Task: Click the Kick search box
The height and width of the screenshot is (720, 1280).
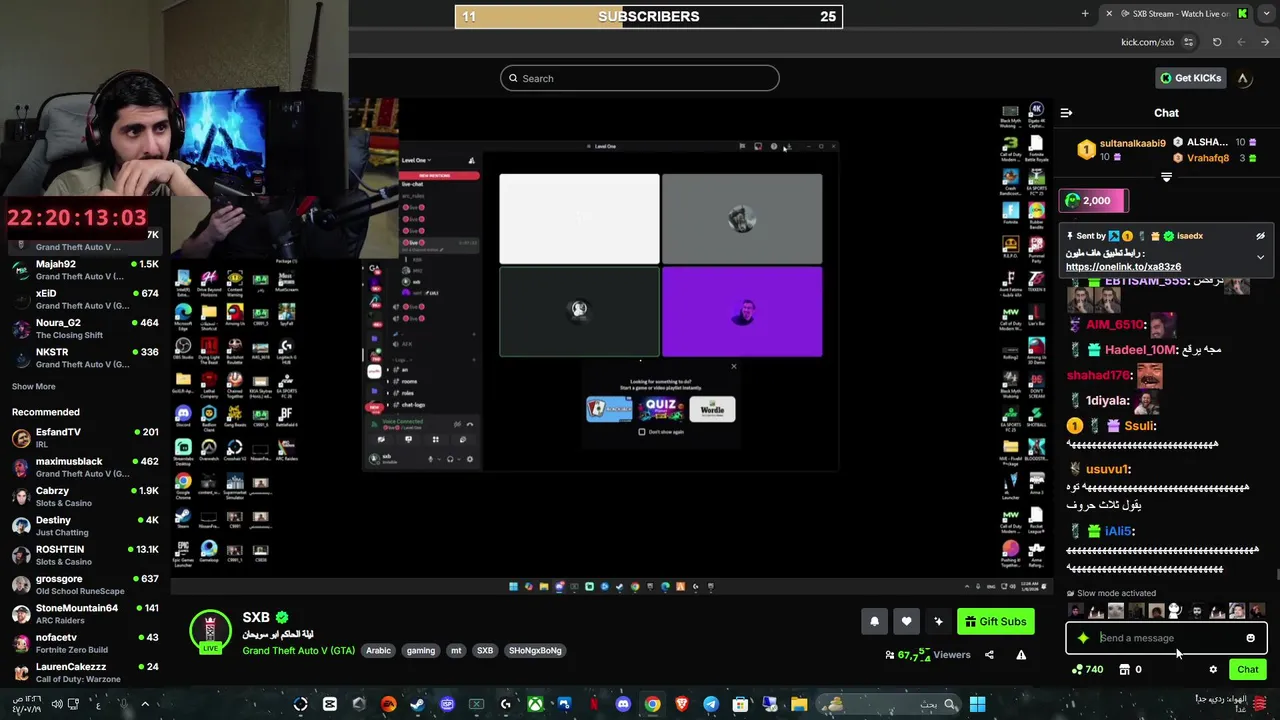Action: [640, 78]
